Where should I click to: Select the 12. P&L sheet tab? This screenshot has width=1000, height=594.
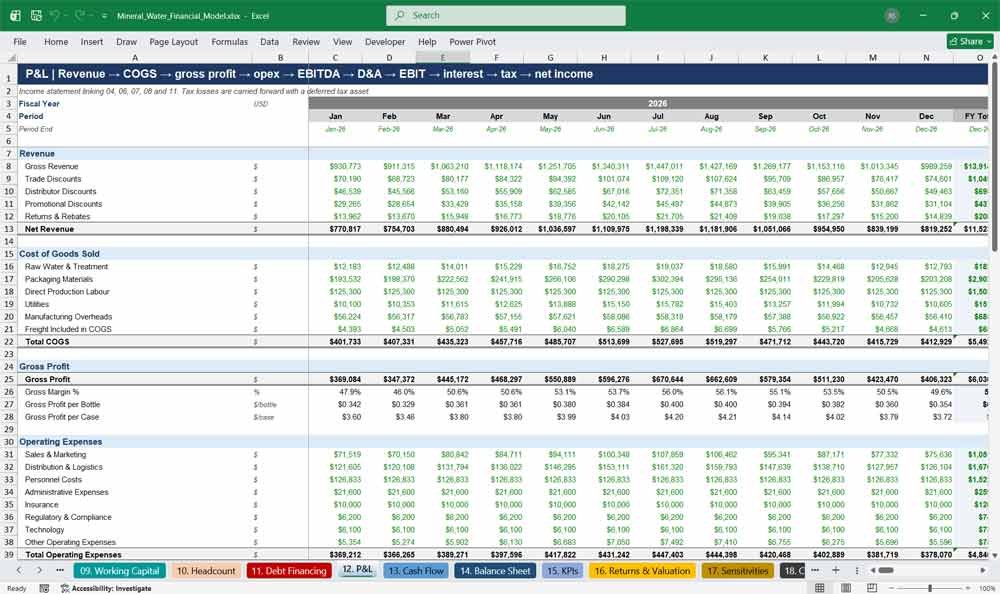357,570
